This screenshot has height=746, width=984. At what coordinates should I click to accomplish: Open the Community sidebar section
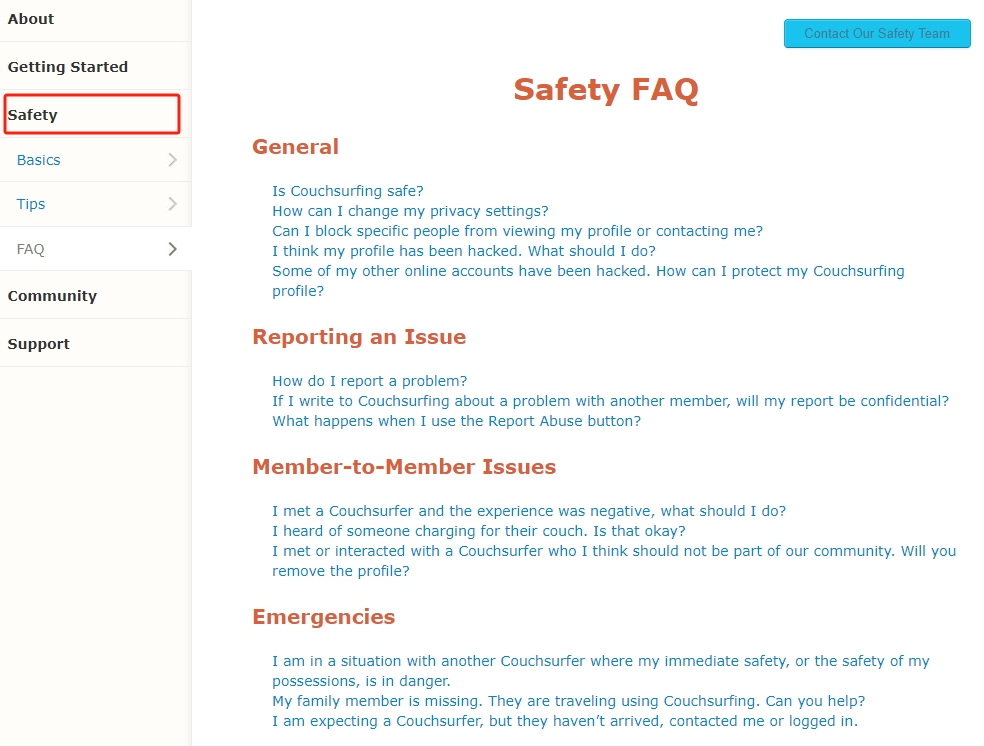click(x=52, y=296)
